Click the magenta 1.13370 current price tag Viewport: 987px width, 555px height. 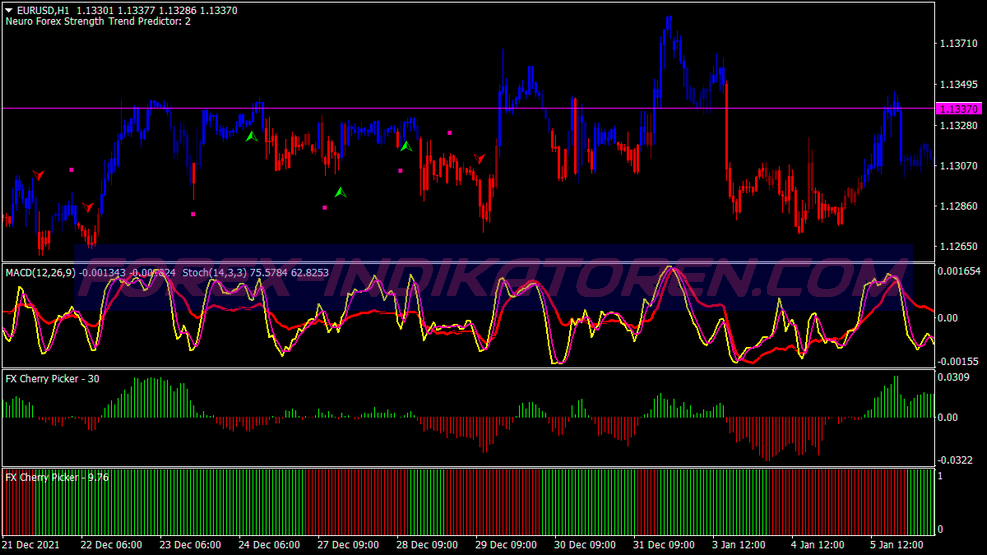click(959, 109)
